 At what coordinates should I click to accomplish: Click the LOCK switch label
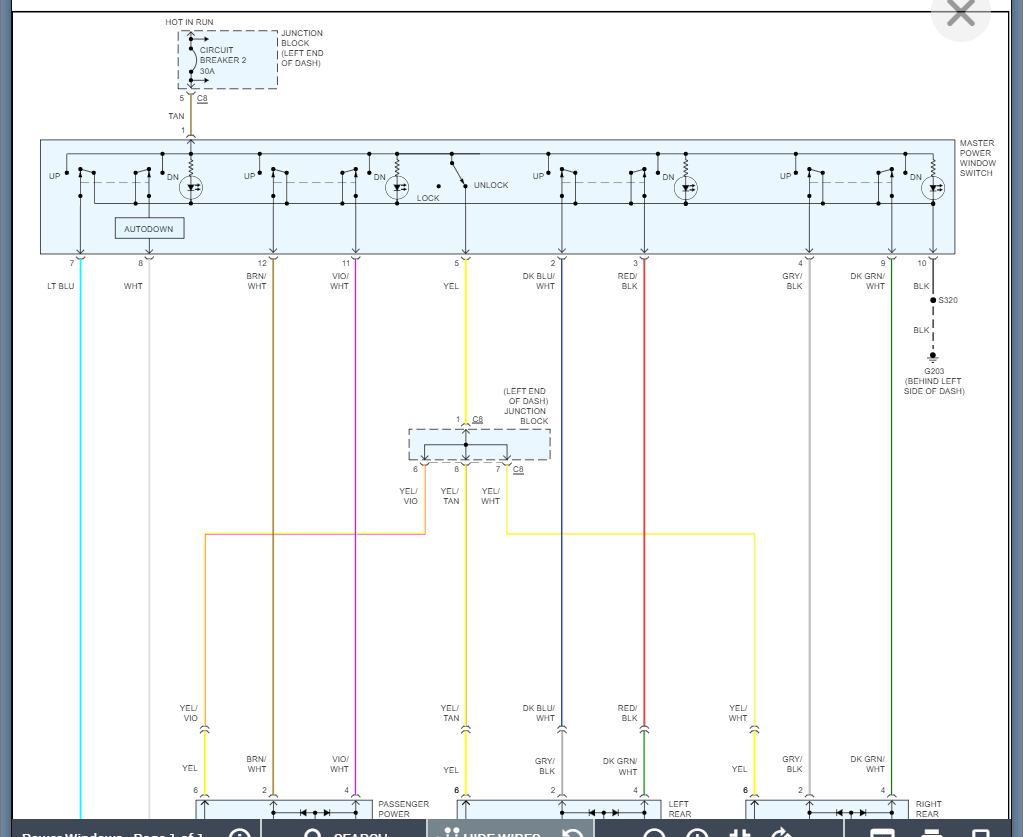click(428, 198)
